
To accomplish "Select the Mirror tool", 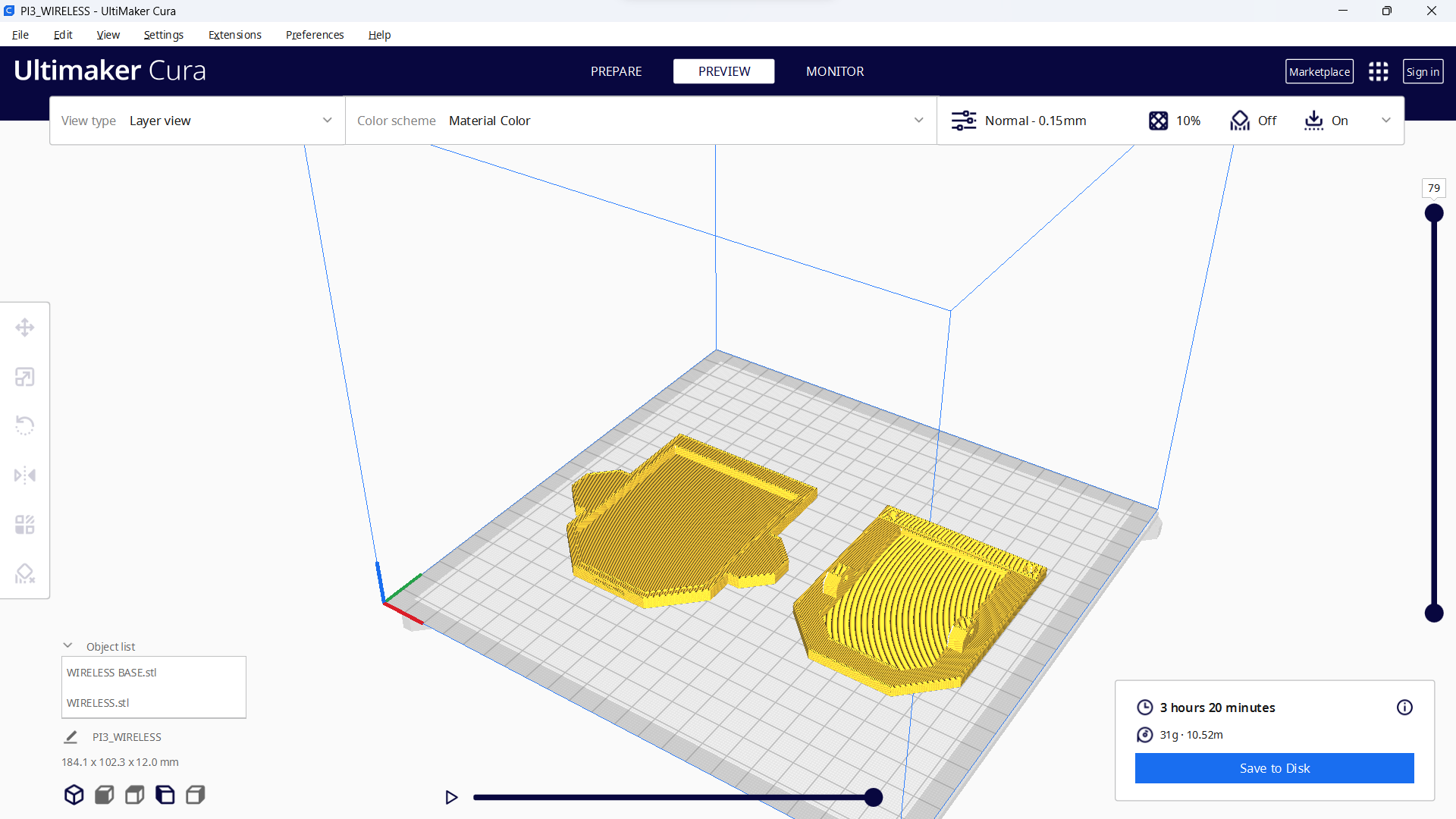I will [x=24, y=475].
